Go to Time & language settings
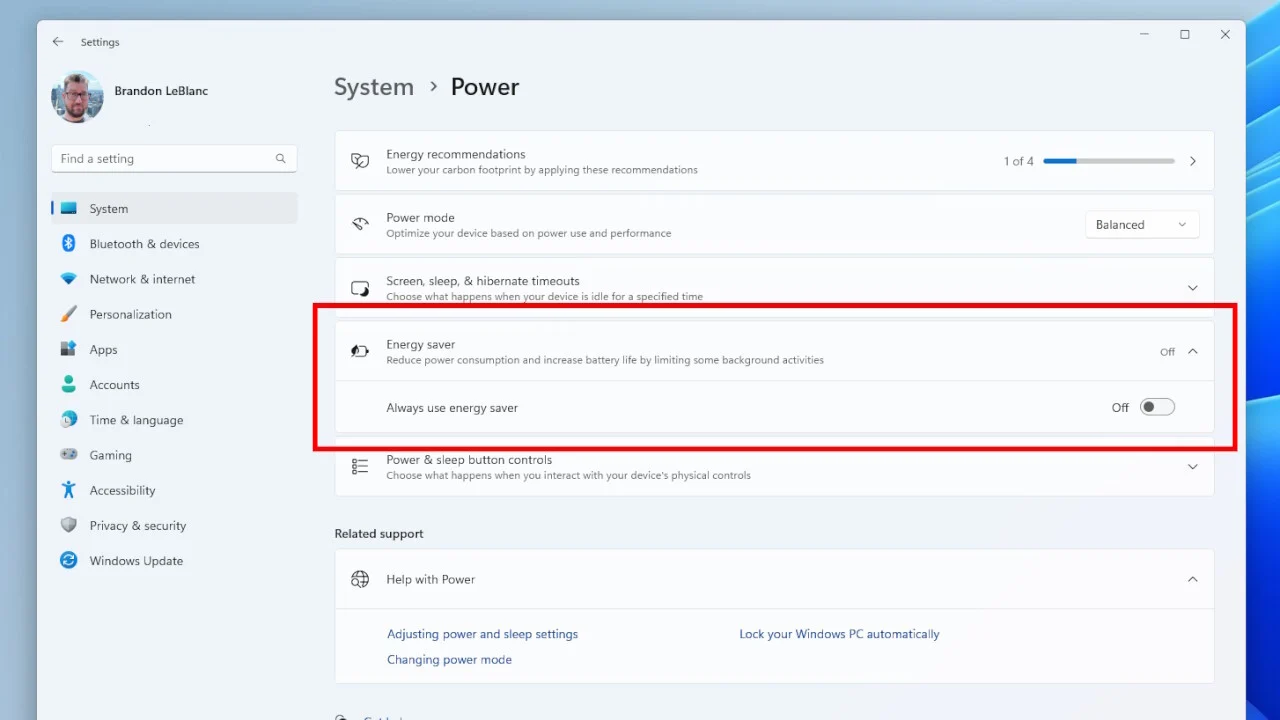Screen dimensions: 1280x720 pos(136,420)
